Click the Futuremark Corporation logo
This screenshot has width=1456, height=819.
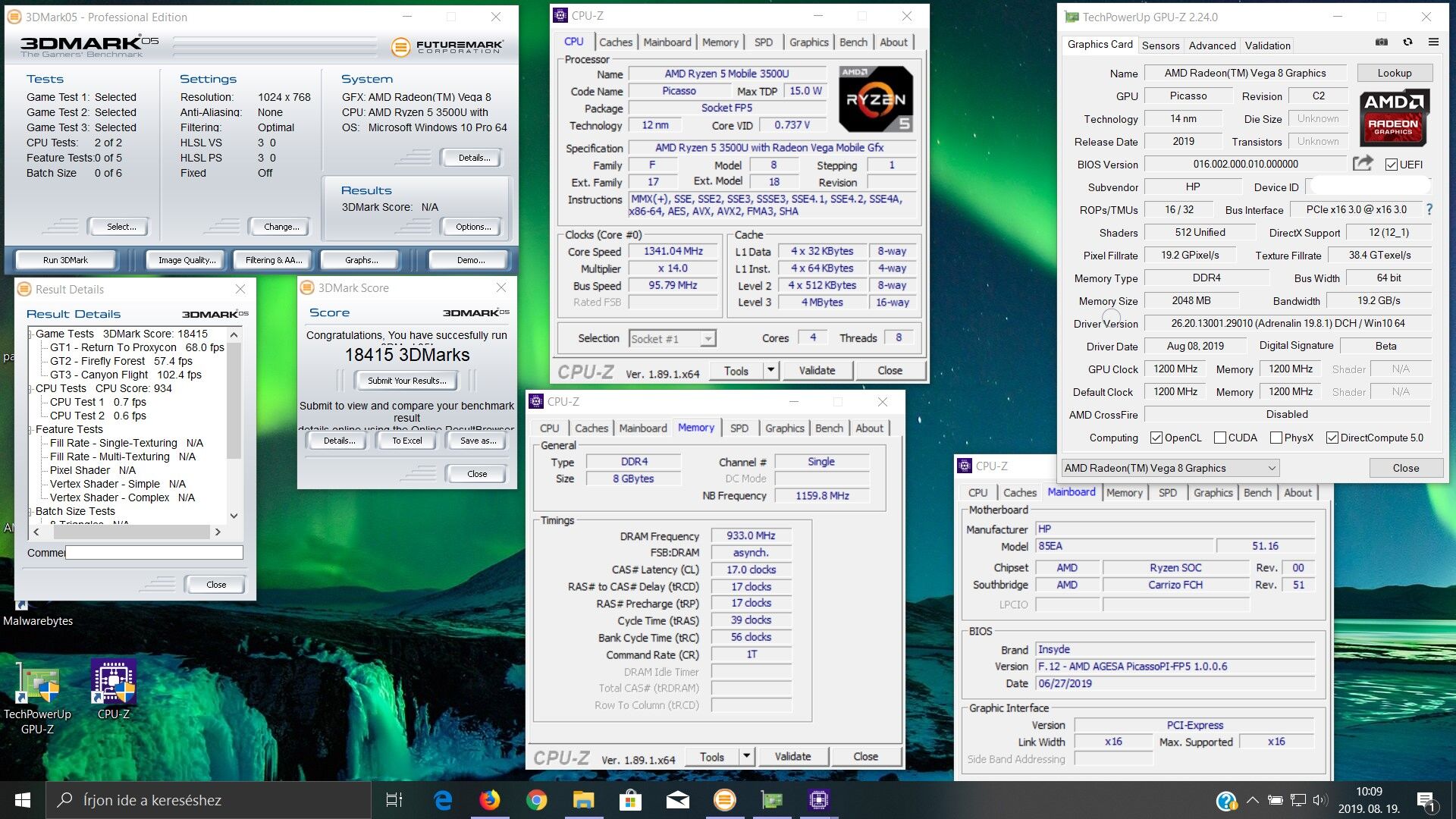(x=447, y=47)
